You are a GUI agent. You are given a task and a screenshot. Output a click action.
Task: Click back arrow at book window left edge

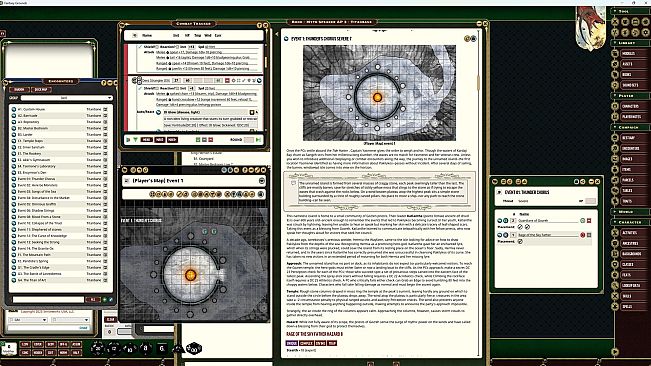click(277, 34)
